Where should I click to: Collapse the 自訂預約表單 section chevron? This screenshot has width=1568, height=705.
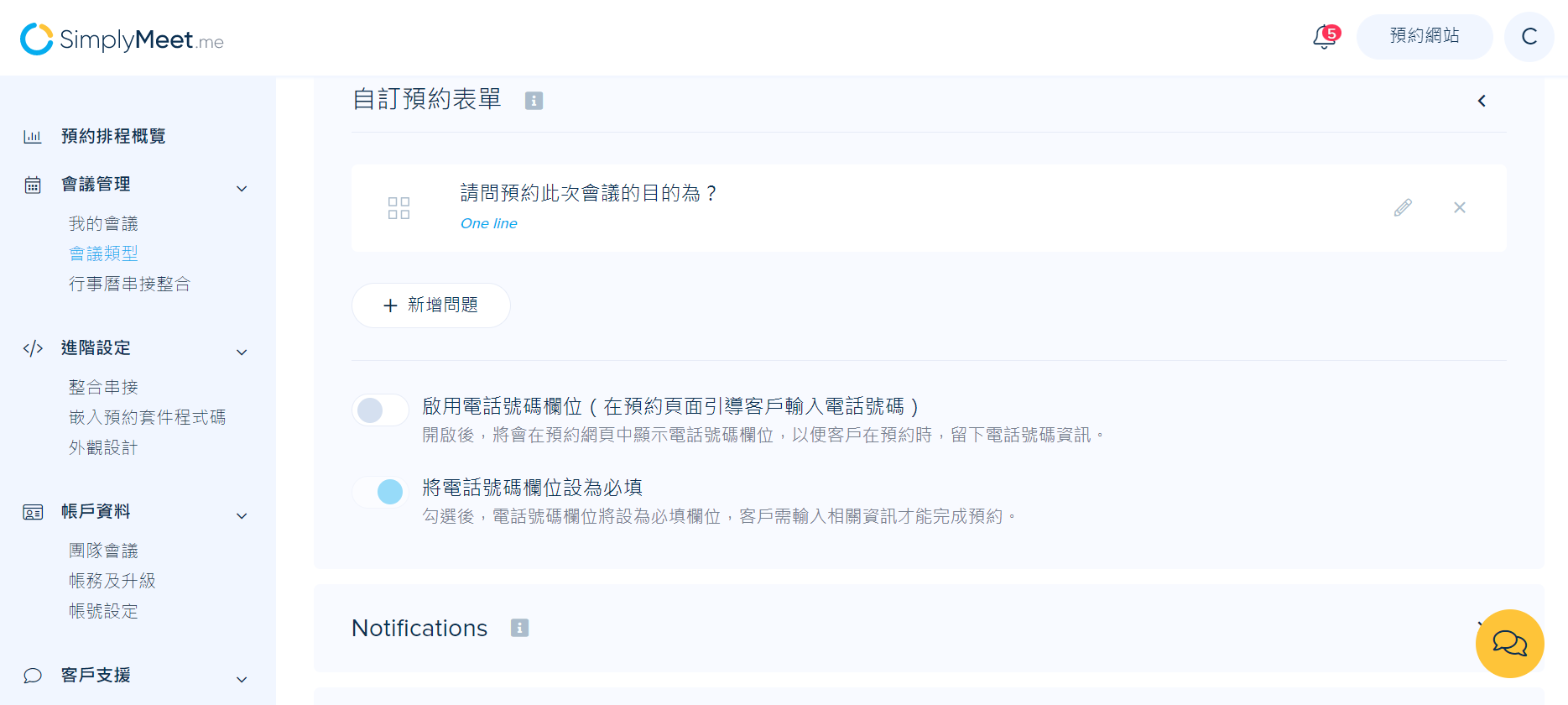[1482, 101]
